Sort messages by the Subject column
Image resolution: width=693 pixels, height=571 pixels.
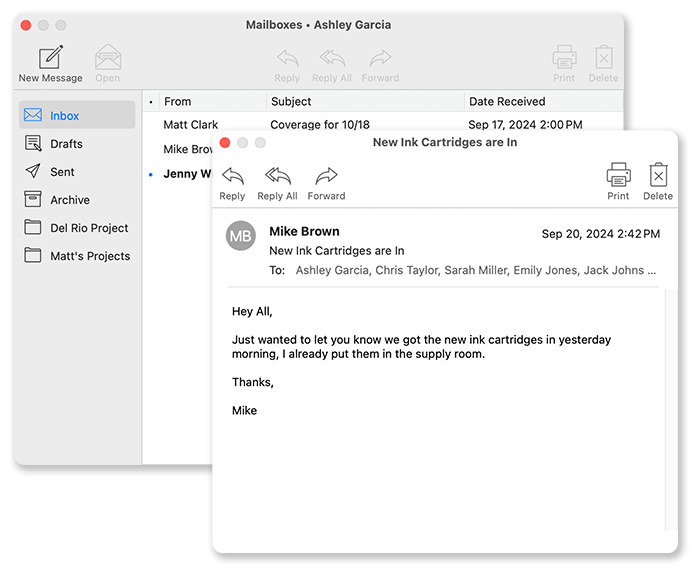[365, 102]
